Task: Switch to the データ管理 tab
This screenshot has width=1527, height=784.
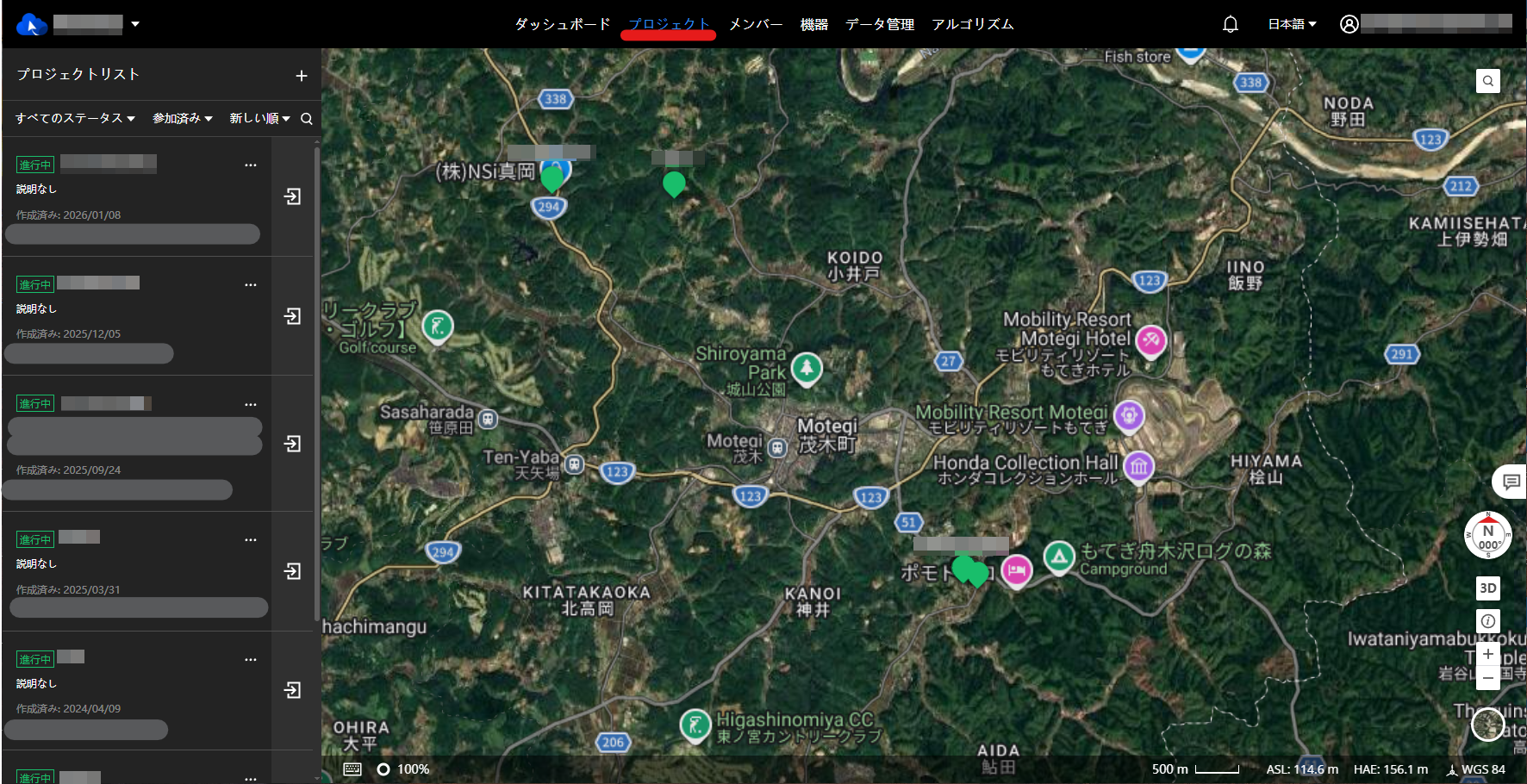Action: pos(879,24)
